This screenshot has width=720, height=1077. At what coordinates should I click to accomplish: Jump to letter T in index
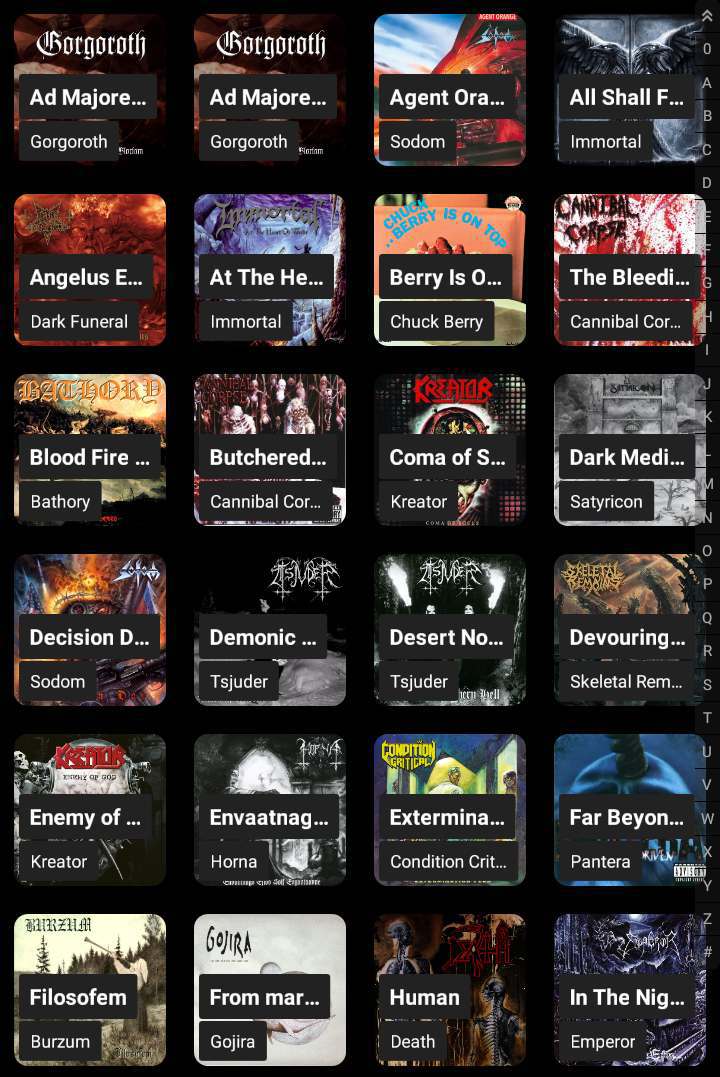(x=707, y=718)
